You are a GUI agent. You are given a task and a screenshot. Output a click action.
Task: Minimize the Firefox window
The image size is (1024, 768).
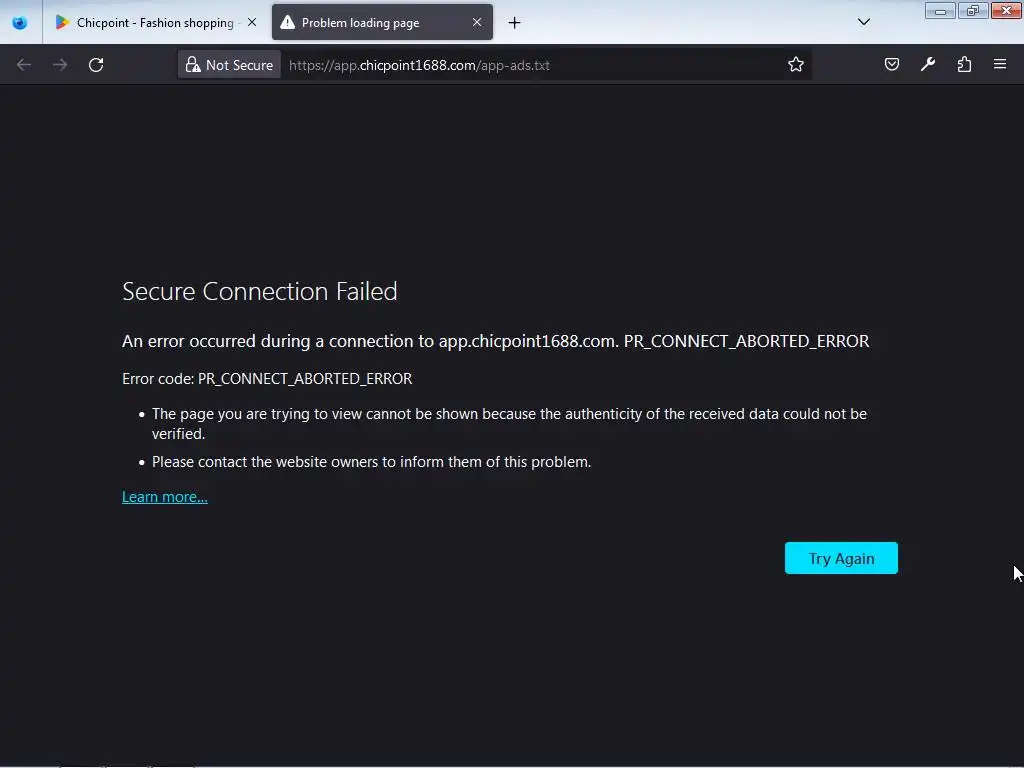pyautogui.click(x=940, y=11)
